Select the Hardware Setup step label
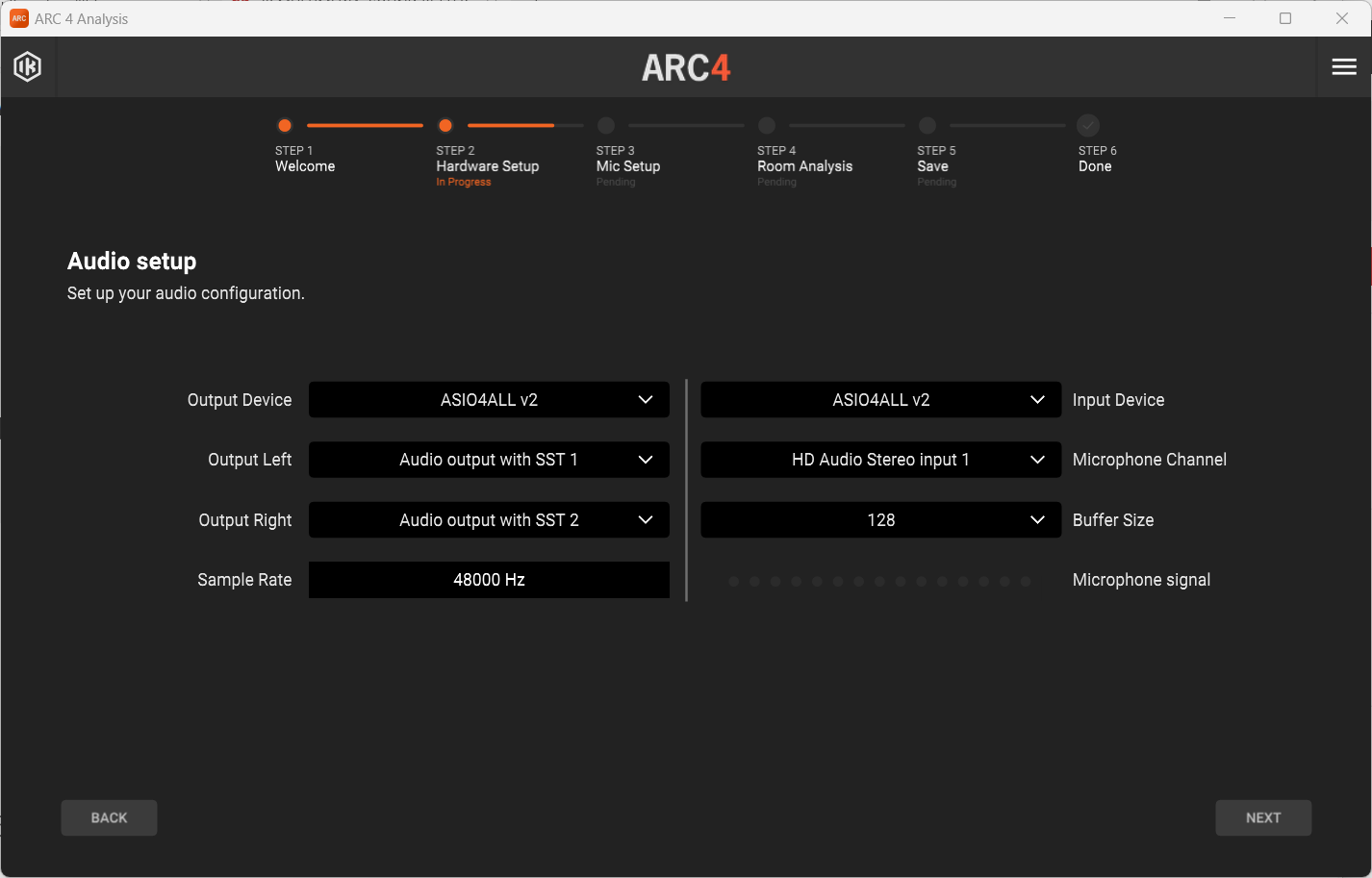 488,166
